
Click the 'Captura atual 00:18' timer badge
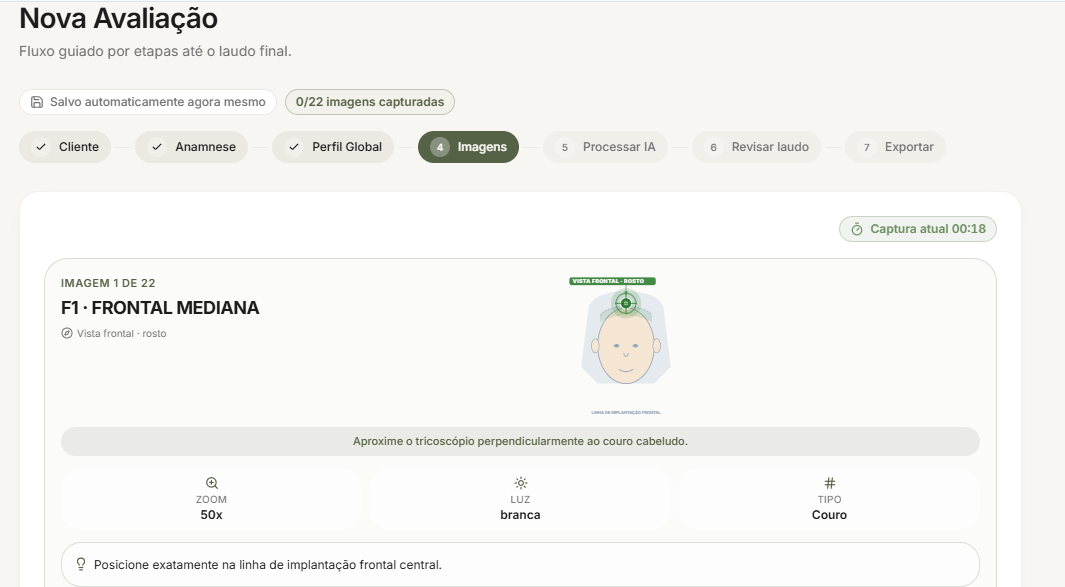[x=918, y=229]
